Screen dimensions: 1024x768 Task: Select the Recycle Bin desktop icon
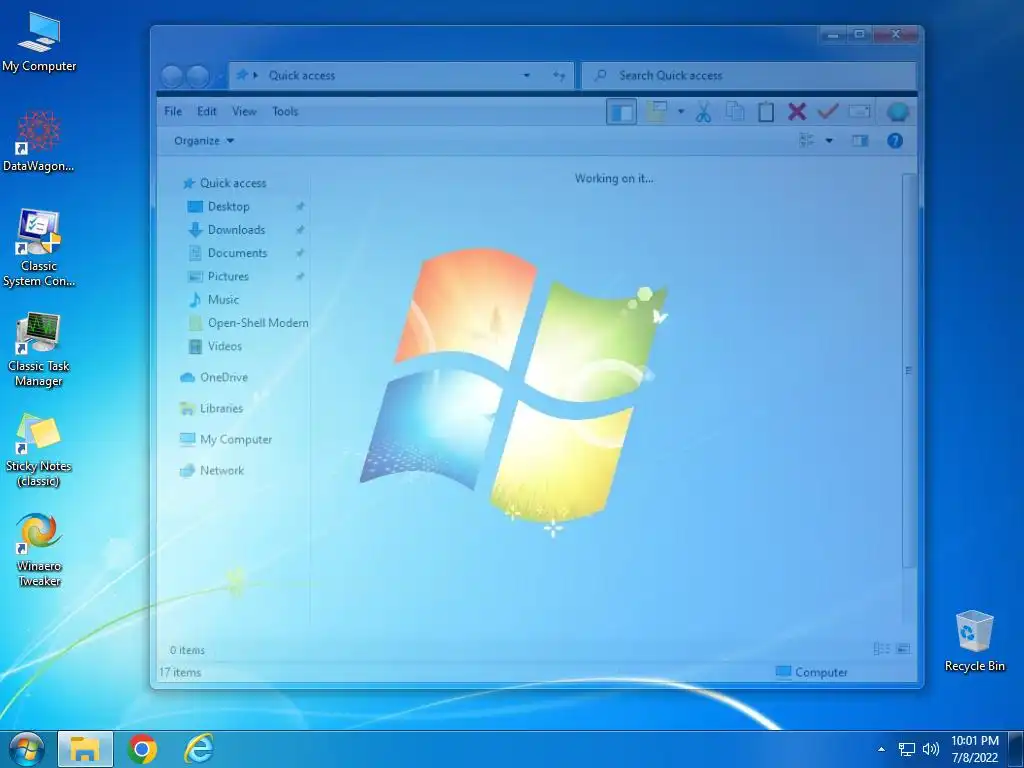pos(974,641)
